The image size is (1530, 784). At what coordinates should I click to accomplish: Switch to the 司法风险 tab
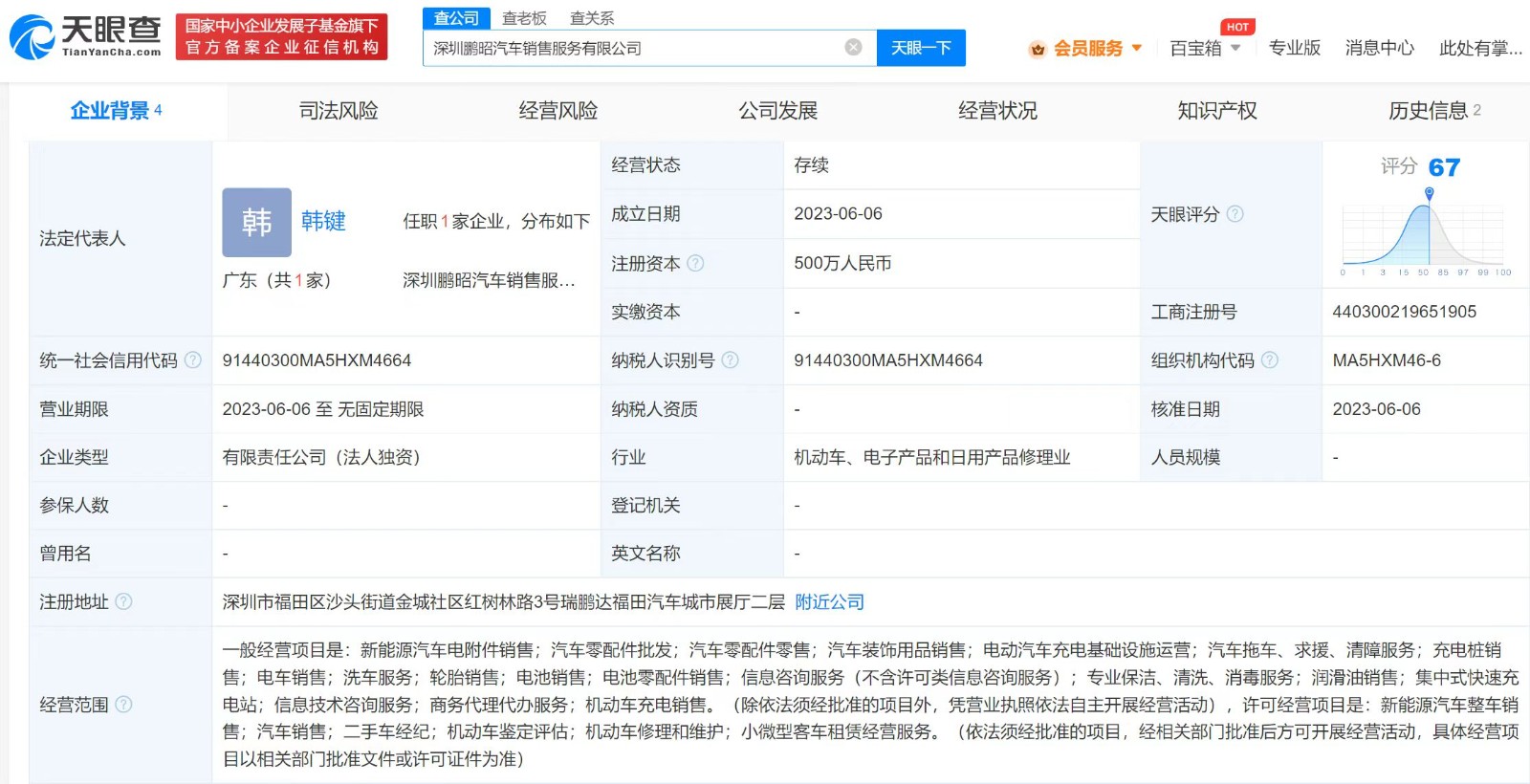339,111
